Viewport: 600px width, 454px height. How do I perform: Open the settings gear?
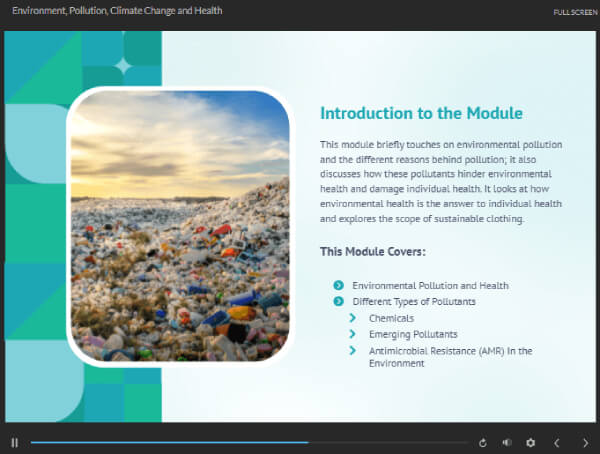coord(530,443)
